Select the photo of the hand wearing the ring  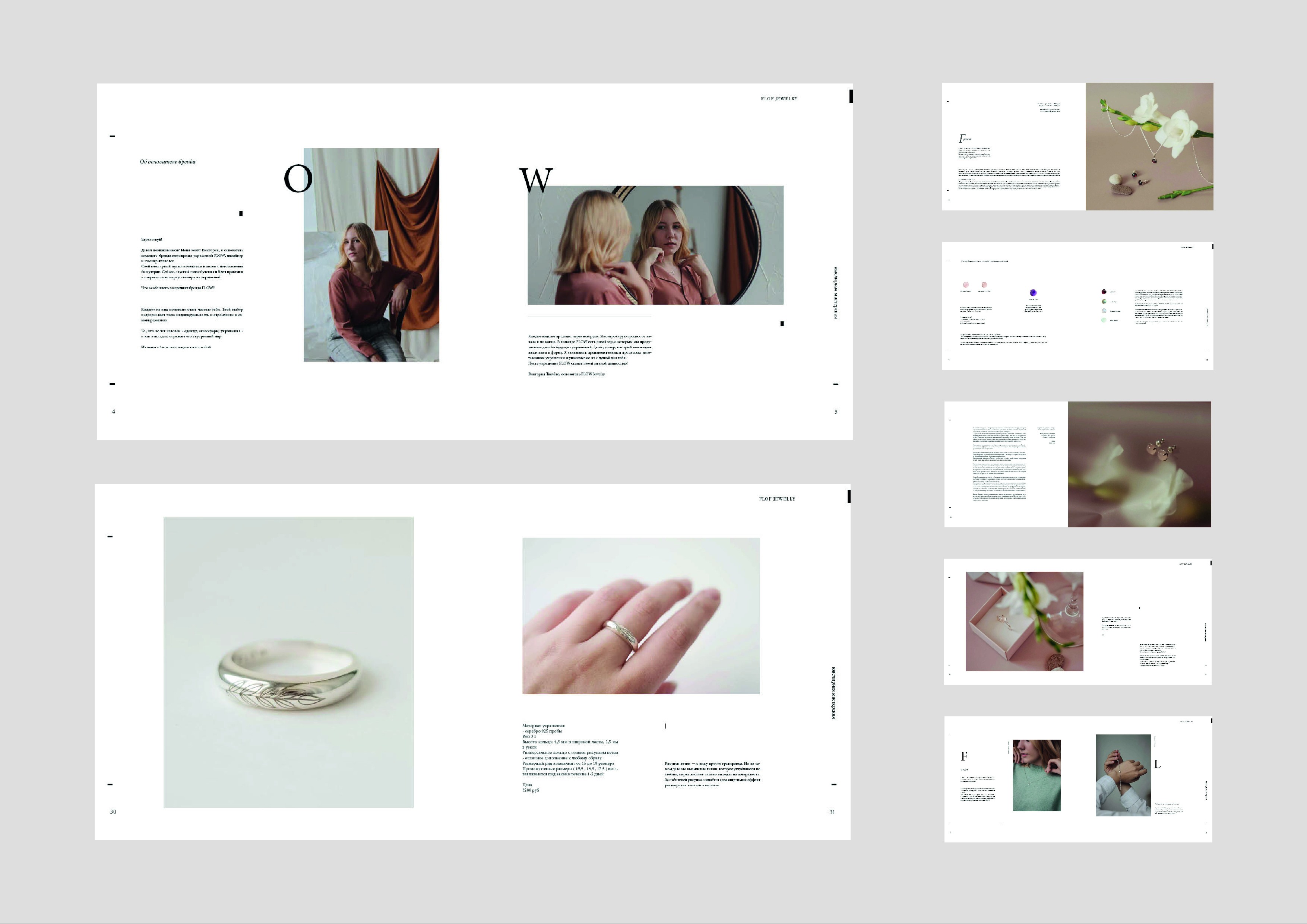(x=641, y=616)
